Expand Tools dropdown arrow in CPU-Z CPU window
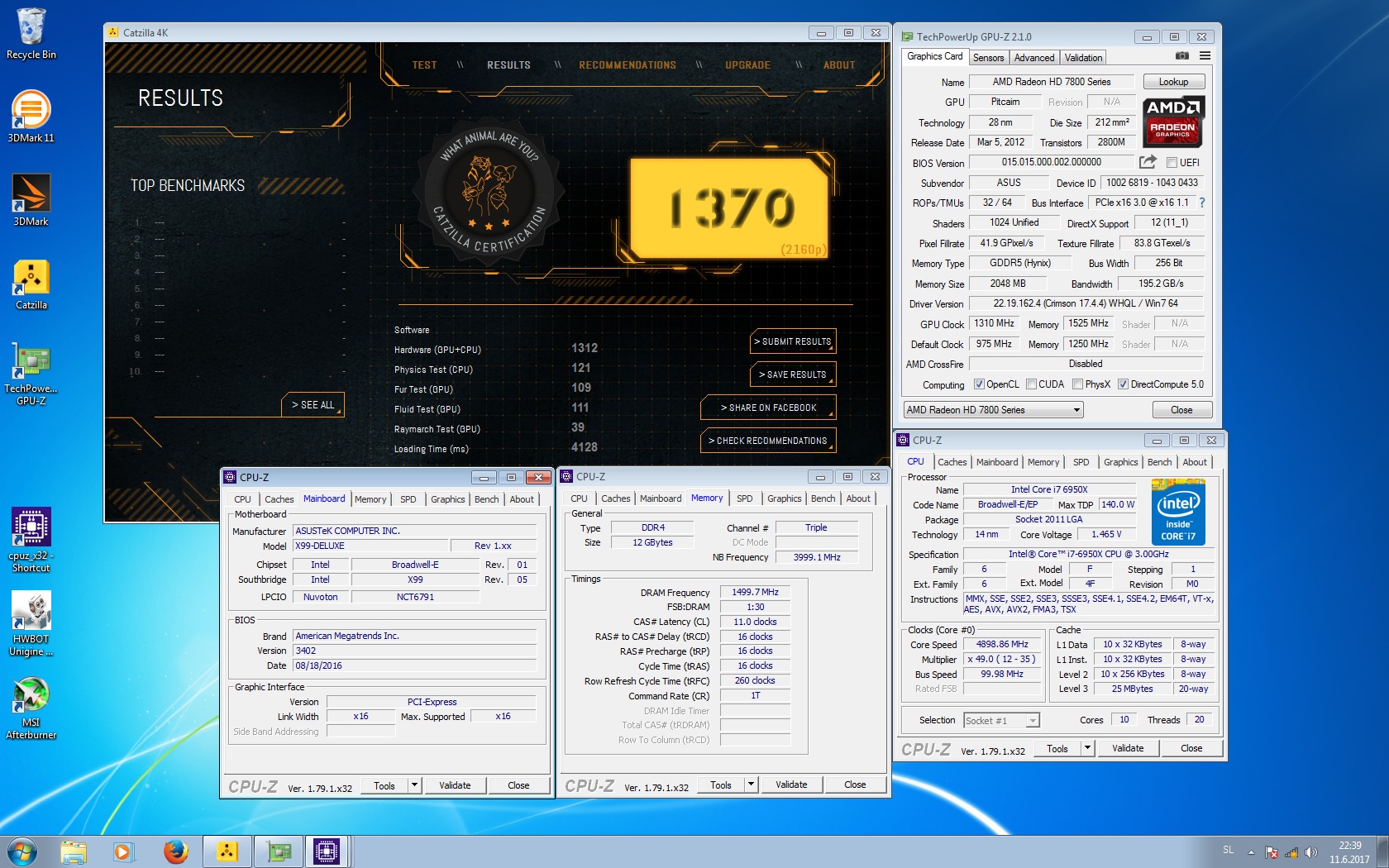Screen dimensions: 1389x868 [x=1088, y=748]
